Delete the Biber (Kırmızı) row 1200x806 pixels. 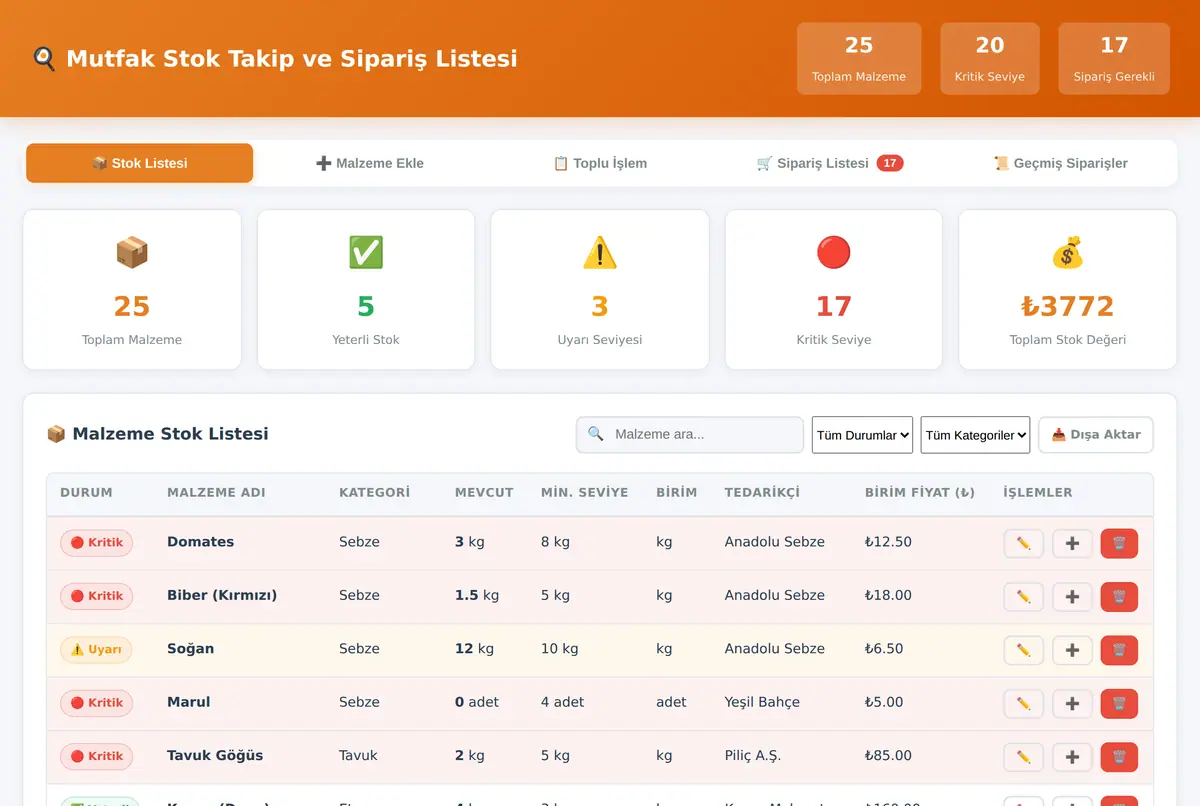pyautogui.click(x=1119, y=597)
